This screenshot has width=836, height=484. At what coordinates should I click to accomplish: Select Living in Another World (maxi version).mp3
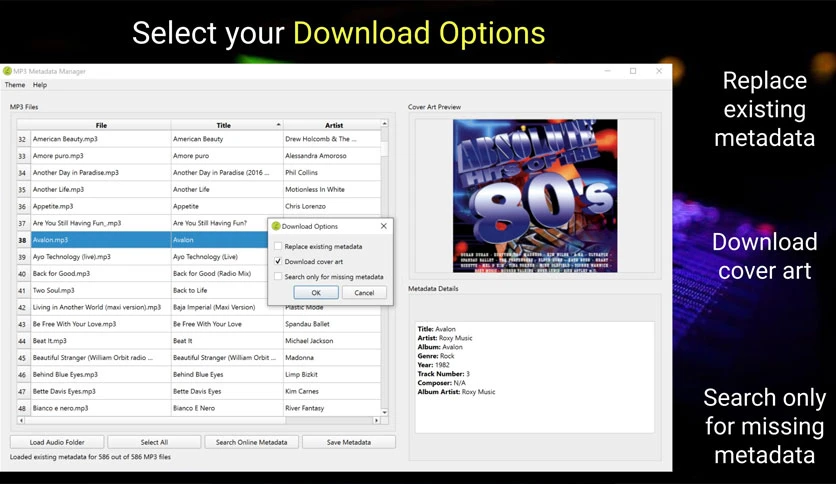[101, 307]
